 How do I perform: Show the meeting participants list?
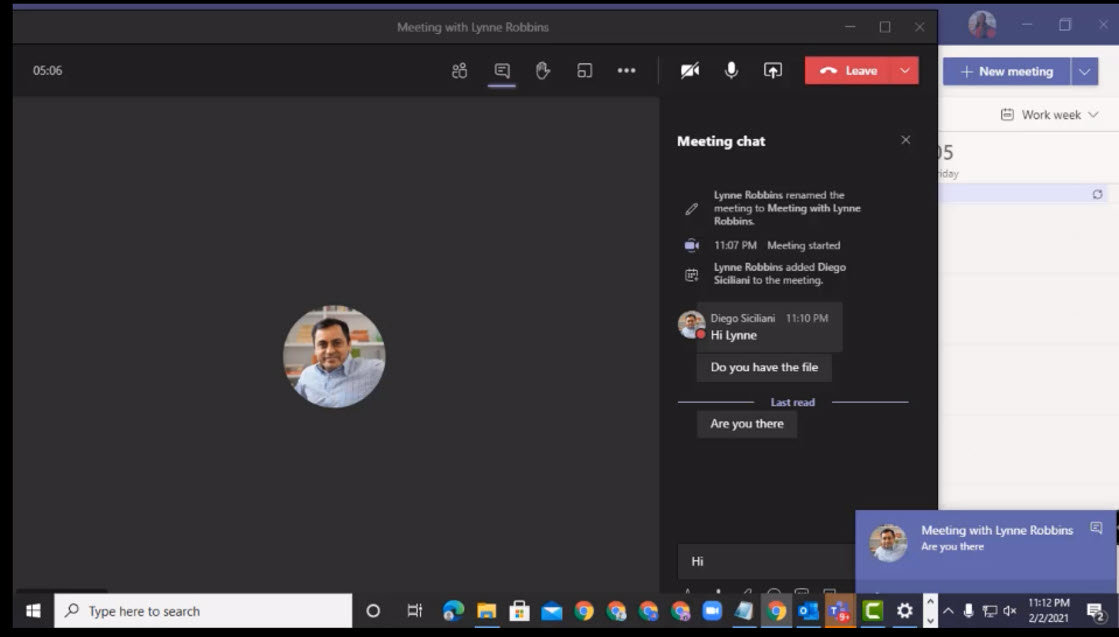[459, 71]
